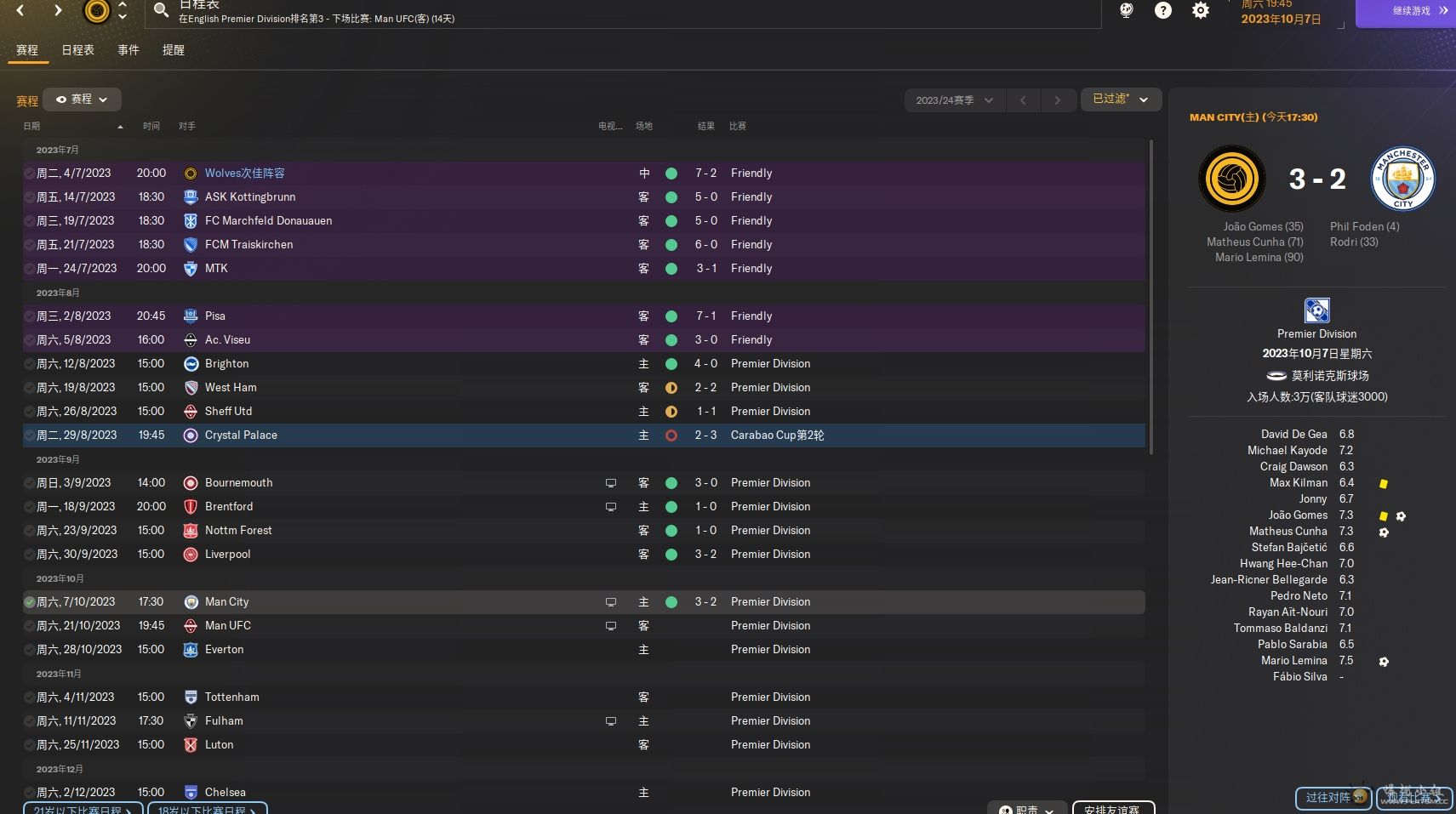Image resolution: width=1456 pixels, height=814 pixels.
Task: Click the yellow card icon beside Max Kilman
Action: point(1383,483)
